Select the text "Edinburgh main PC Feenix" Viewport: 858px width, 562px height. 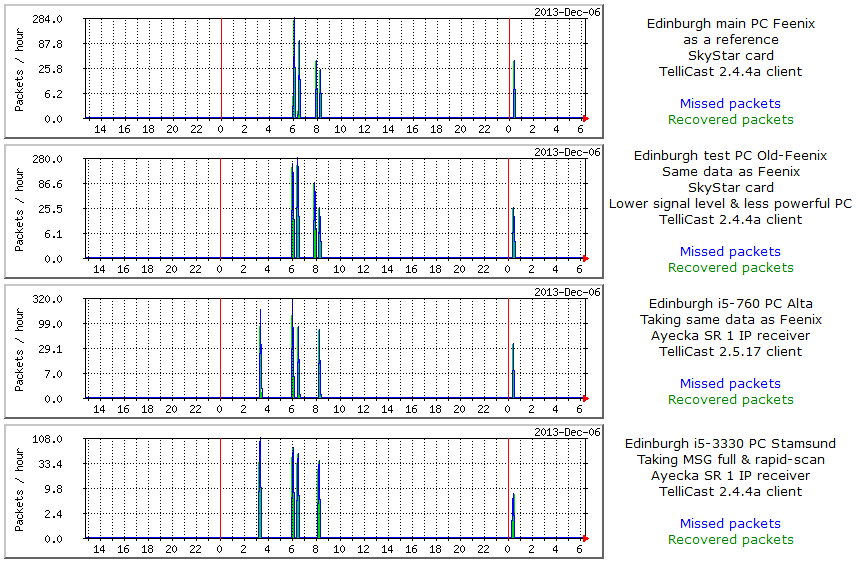[x=731, y=24]
